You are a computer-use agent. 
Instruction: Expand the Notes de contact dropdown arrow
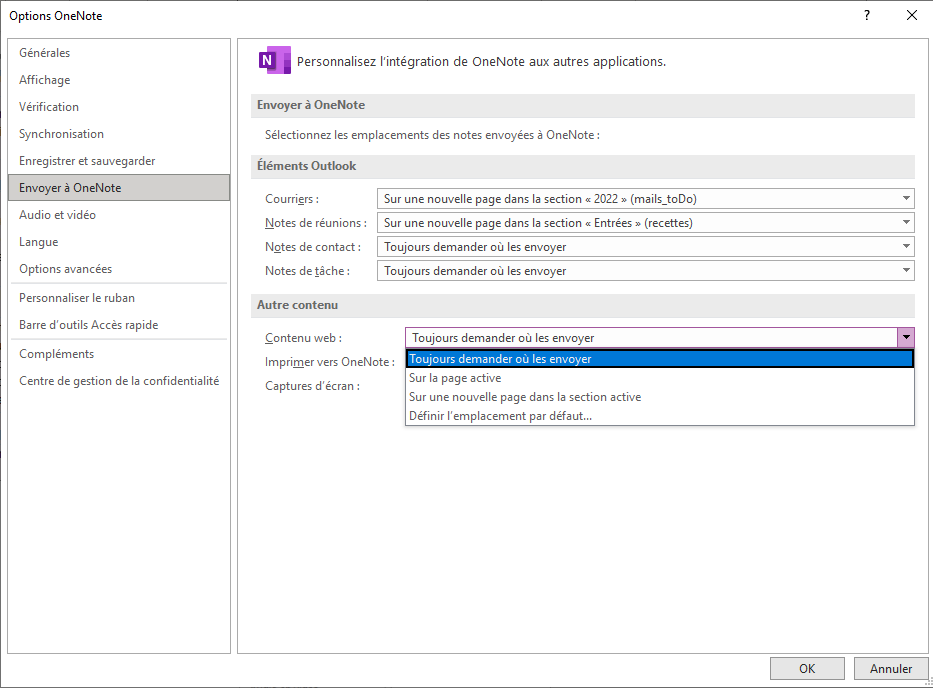coord(906,246)
